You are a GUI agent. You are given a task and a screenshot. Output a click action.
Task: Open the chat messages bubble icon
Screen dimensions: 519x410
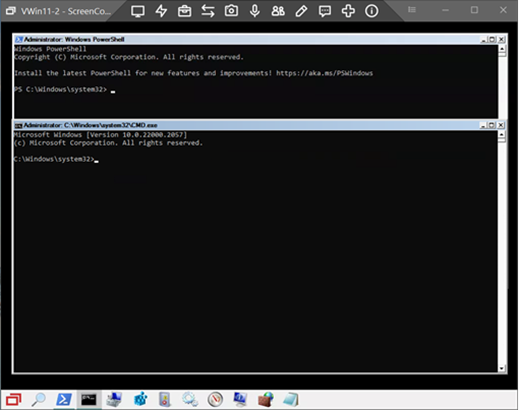tap(325, 11)
